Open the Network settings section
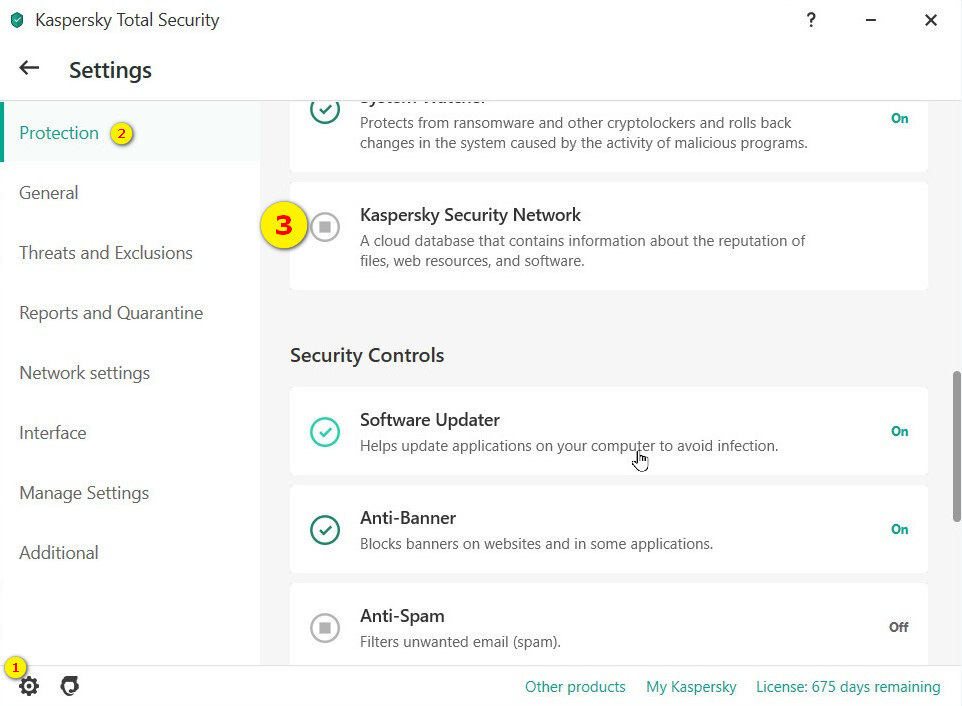This screenshot has width=962, height=706. [85, 373]
